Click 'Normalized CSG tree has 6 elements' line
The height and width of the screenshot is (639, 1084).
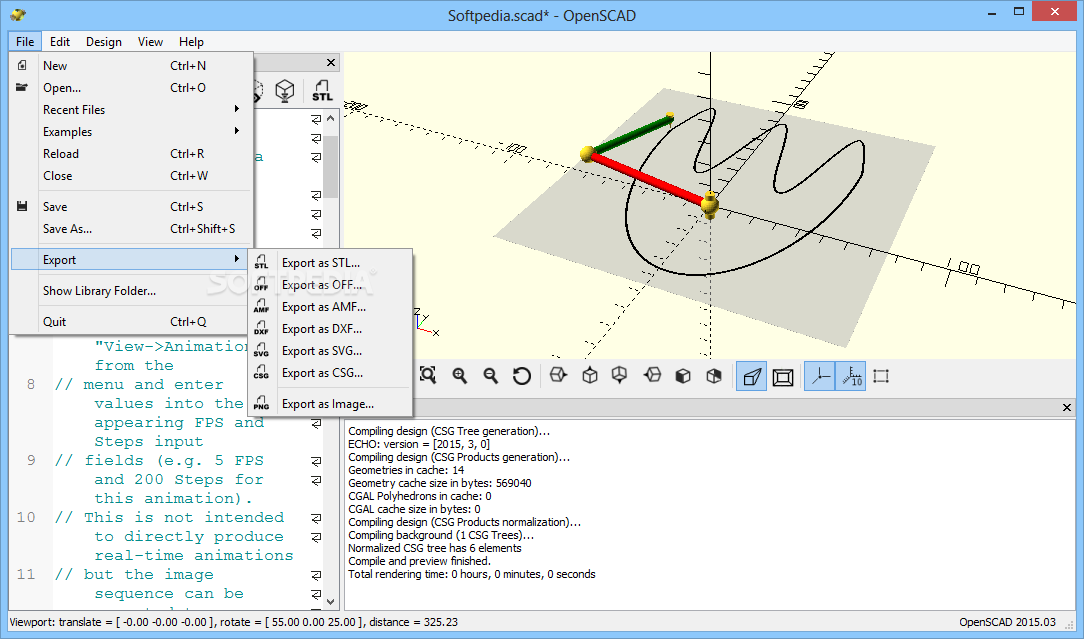(434, 548)
